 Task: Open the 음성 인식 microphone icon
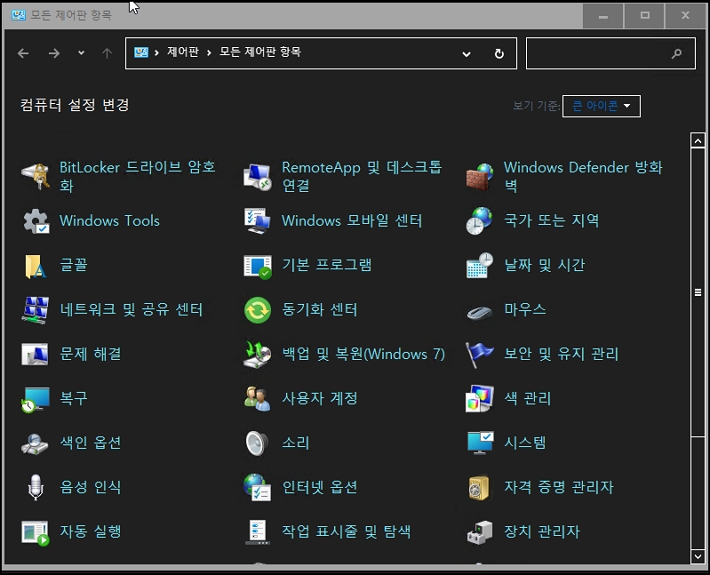(x=35, y=487)
